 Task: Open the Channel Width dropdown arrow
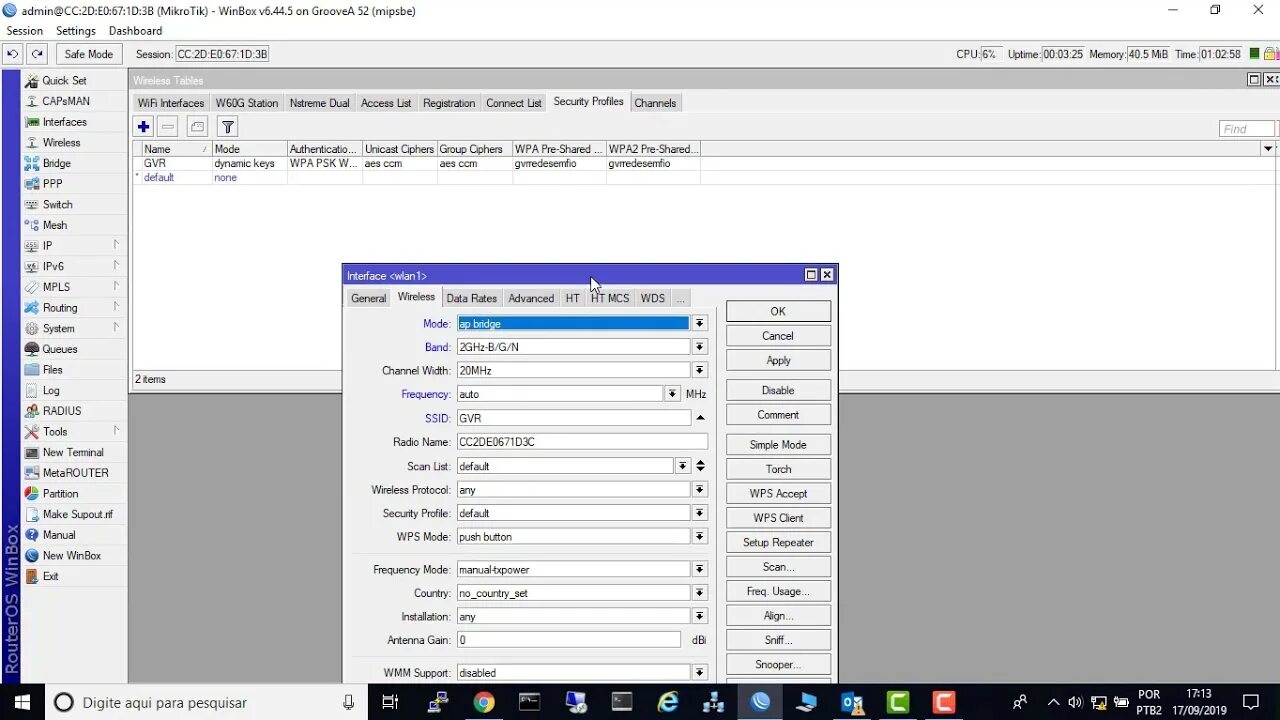(x=700, y=370)
